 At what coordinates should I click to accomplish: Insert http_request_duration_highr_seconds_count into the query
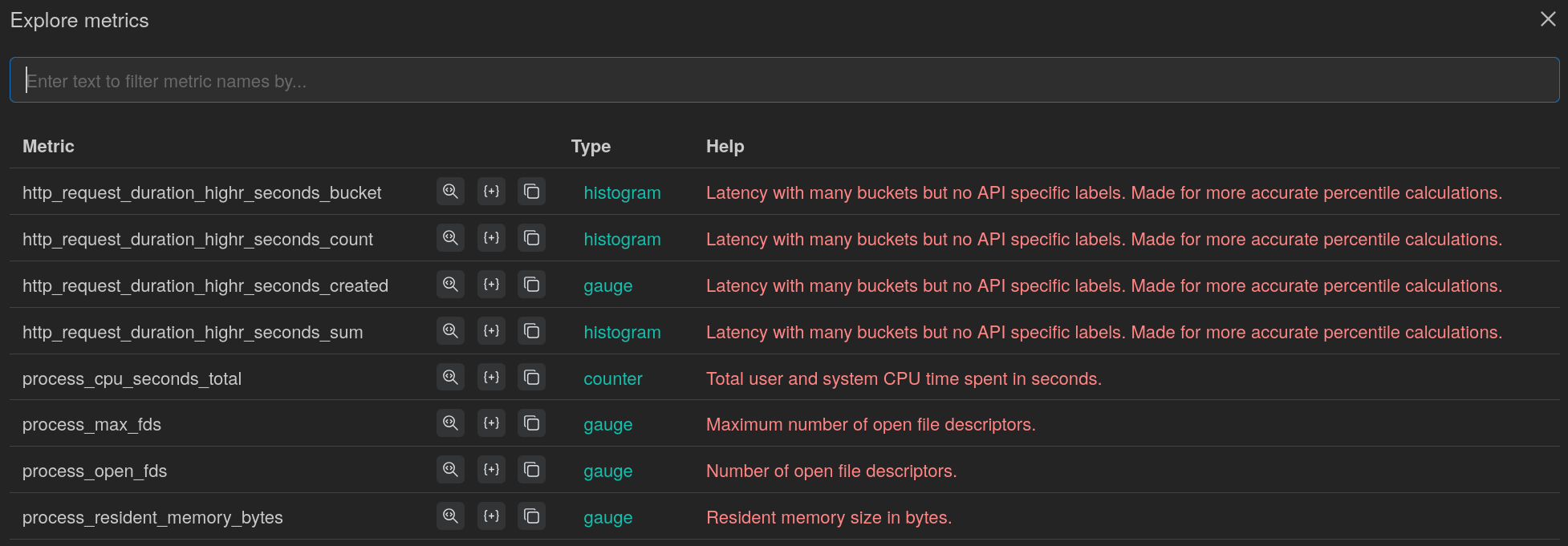[491, 238]
